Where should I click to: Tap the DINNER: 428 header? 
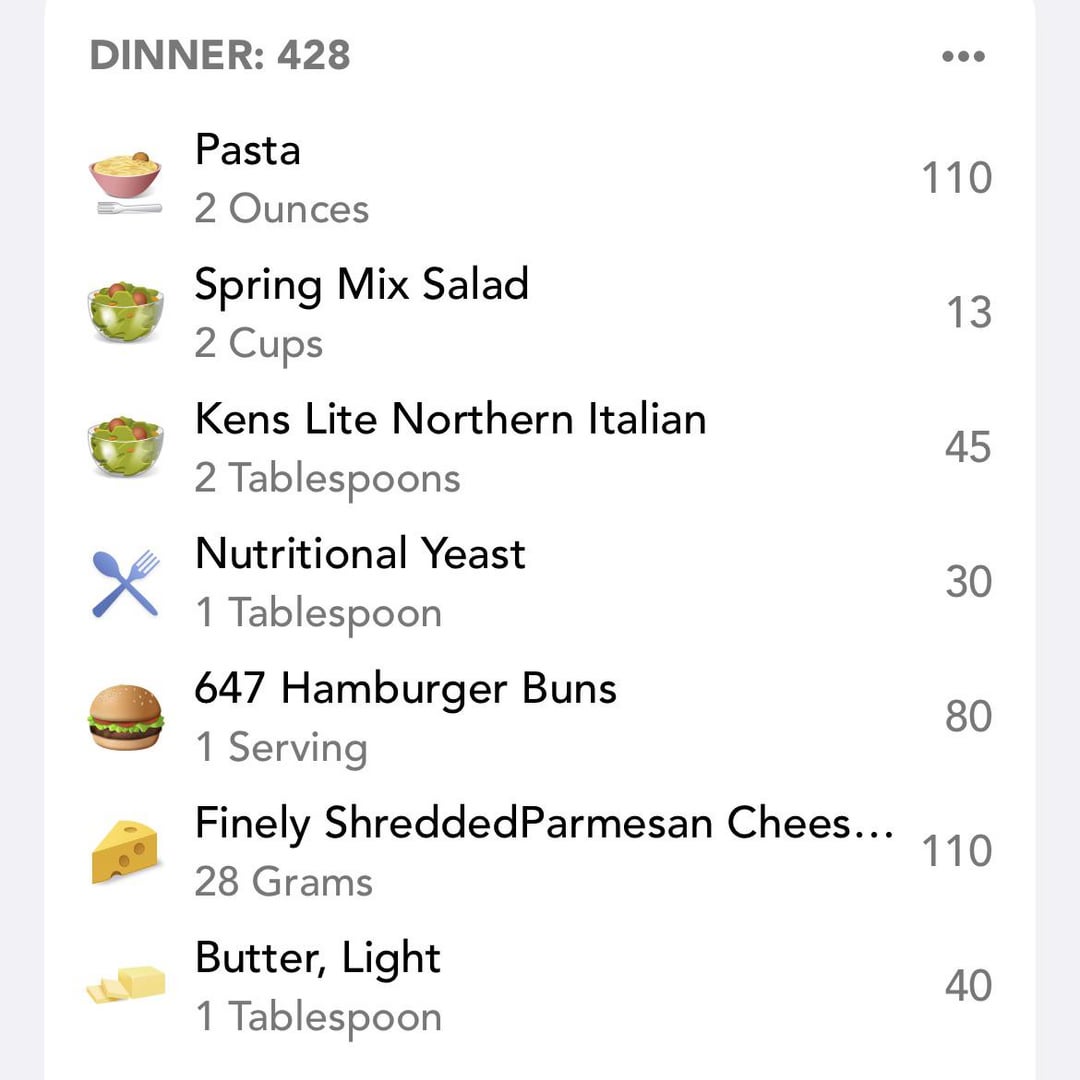220,55
